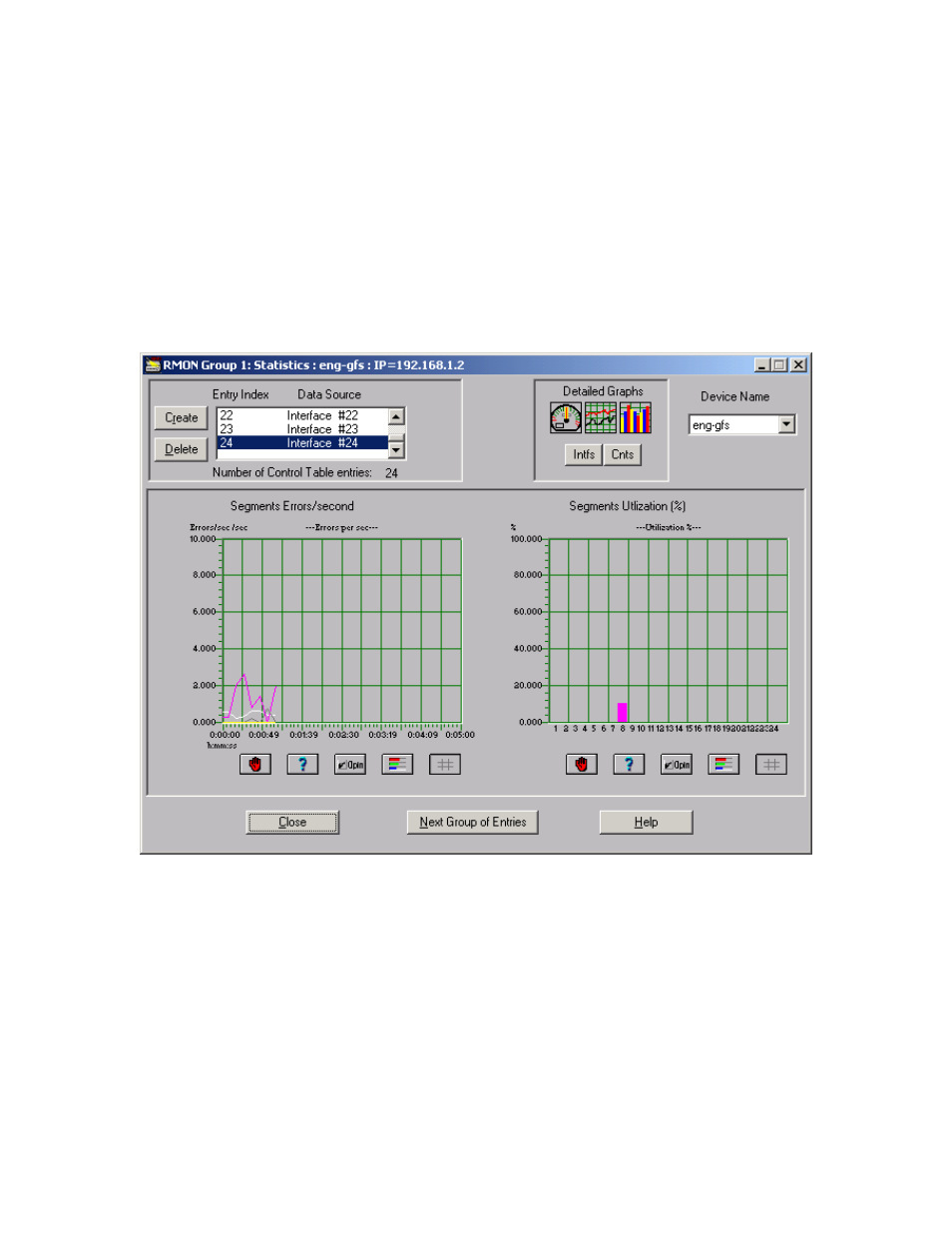The height and width of the screenshot is (1233, 952).
Task: Close the RMON window with X
Action: click(x=798, y=365)
